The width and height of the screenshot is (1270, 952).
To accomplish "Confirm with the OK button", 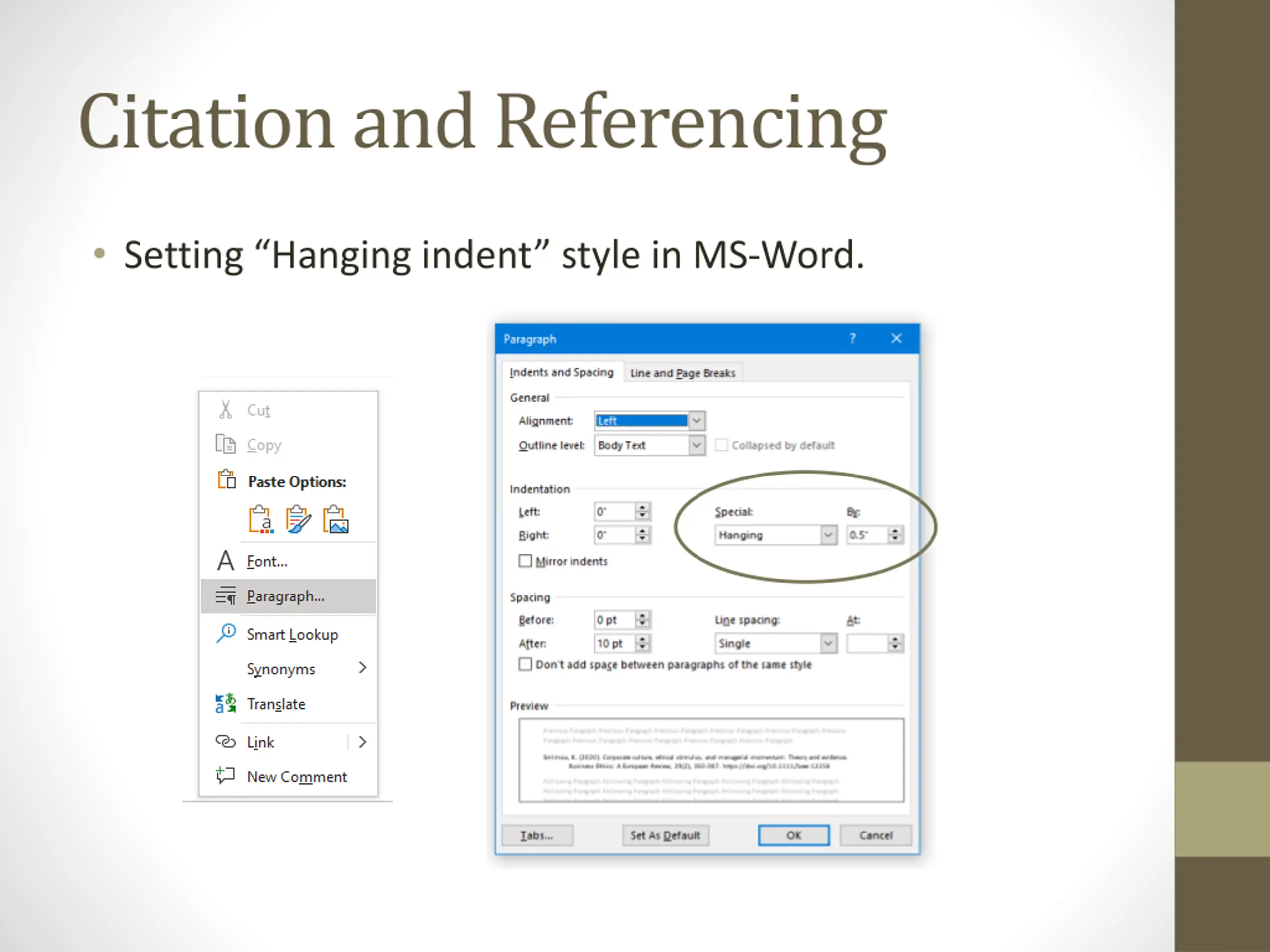I will point(793,835).
